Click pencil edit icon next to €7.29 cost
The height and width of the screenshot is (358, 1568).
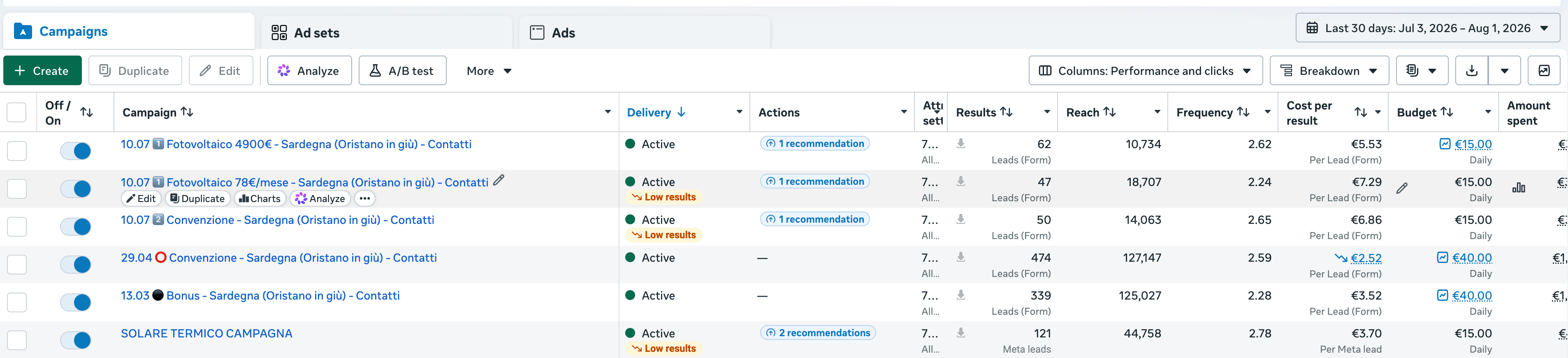1401,189
